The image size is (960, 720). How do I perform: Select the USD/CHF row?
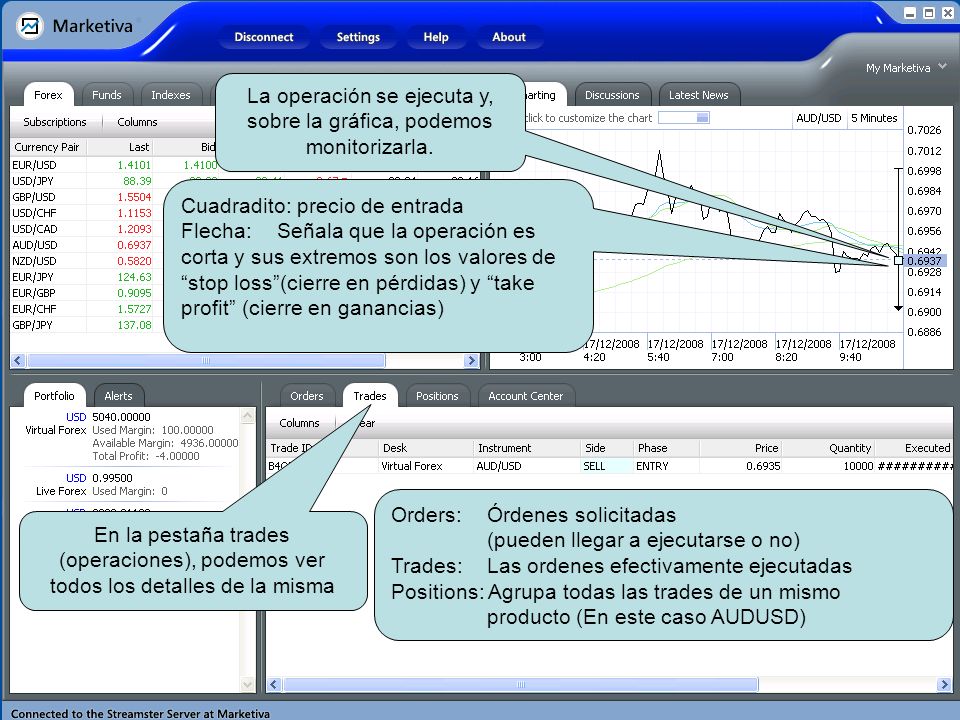coord(86,212)
